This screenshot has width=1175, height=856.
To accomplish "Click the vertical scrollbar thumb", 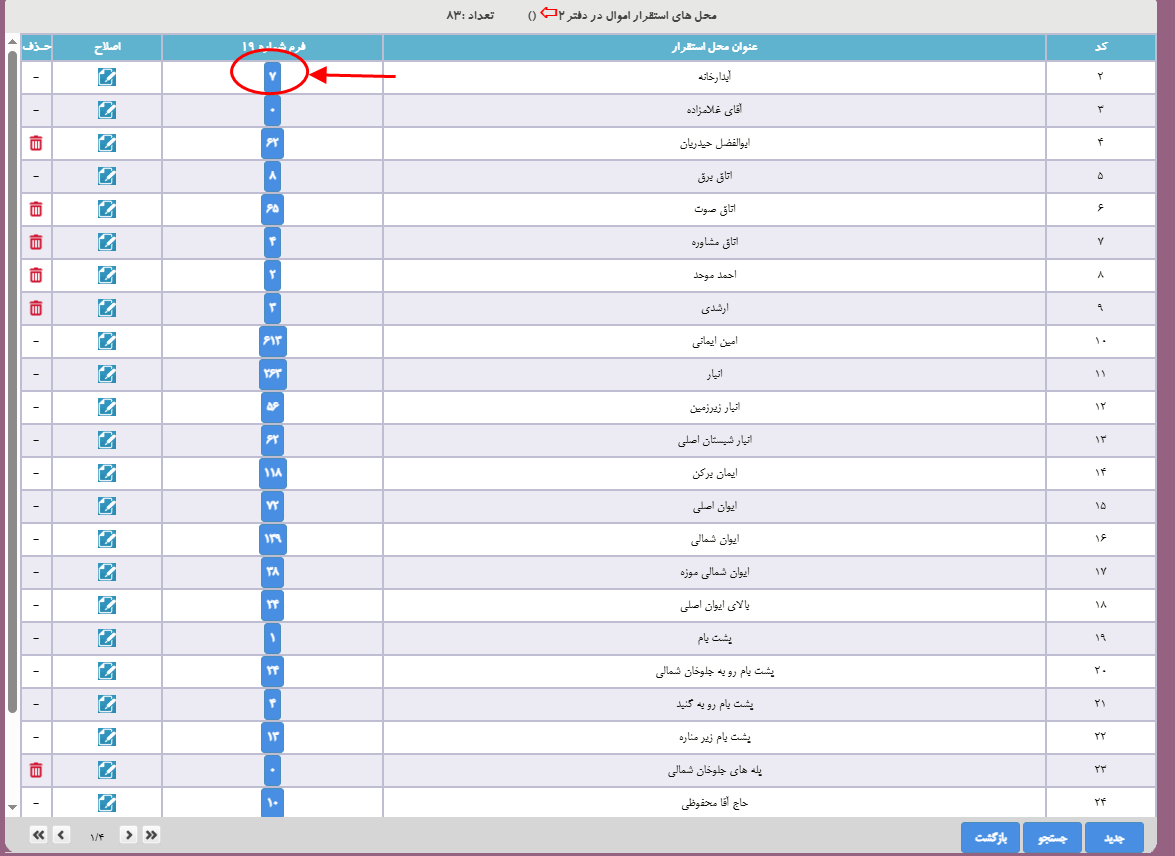I will click(12, 380).
